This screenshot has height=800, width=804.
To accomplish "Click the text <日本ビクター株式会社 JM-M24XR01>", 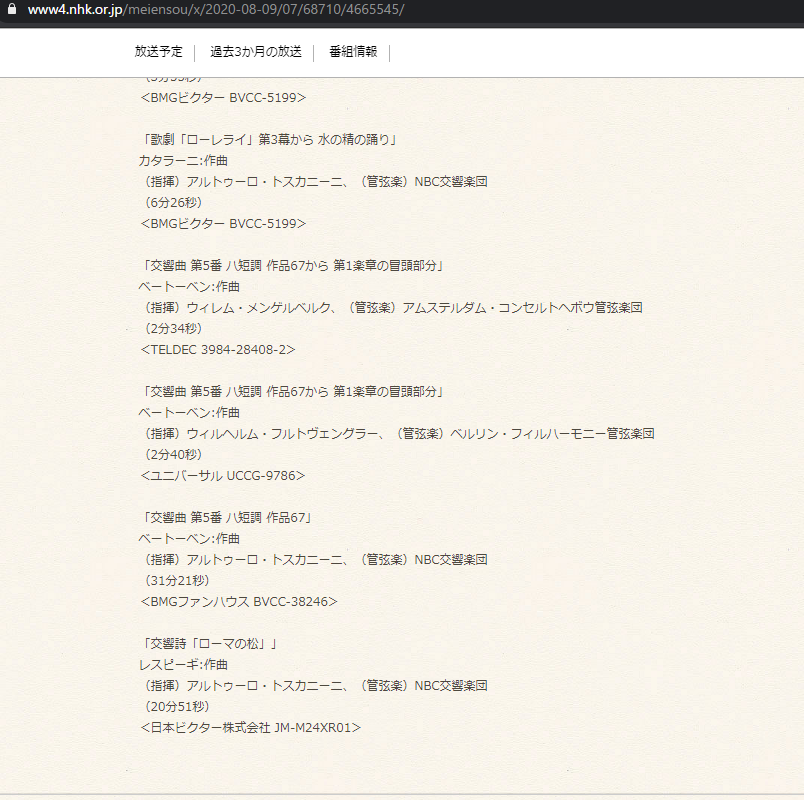I will pos(250,728).
